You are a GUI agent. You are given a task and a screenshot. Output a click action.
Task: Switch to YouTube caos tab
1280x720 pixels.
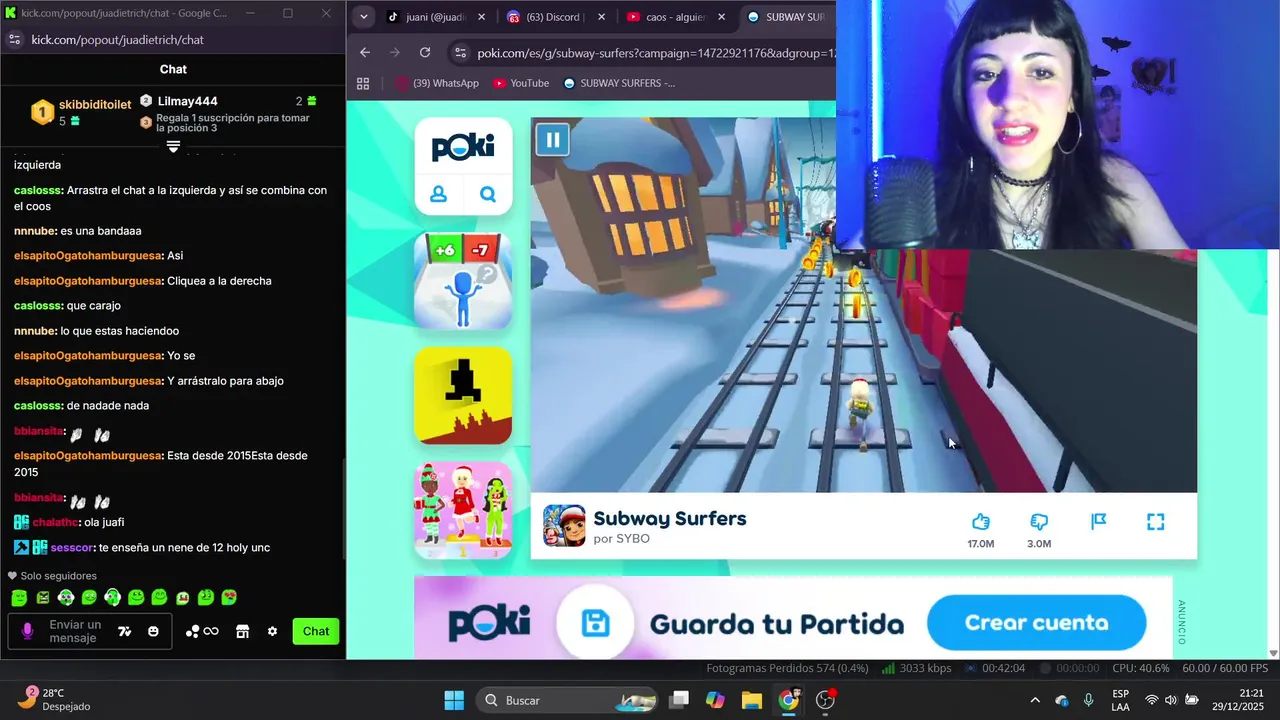[675, 17]
